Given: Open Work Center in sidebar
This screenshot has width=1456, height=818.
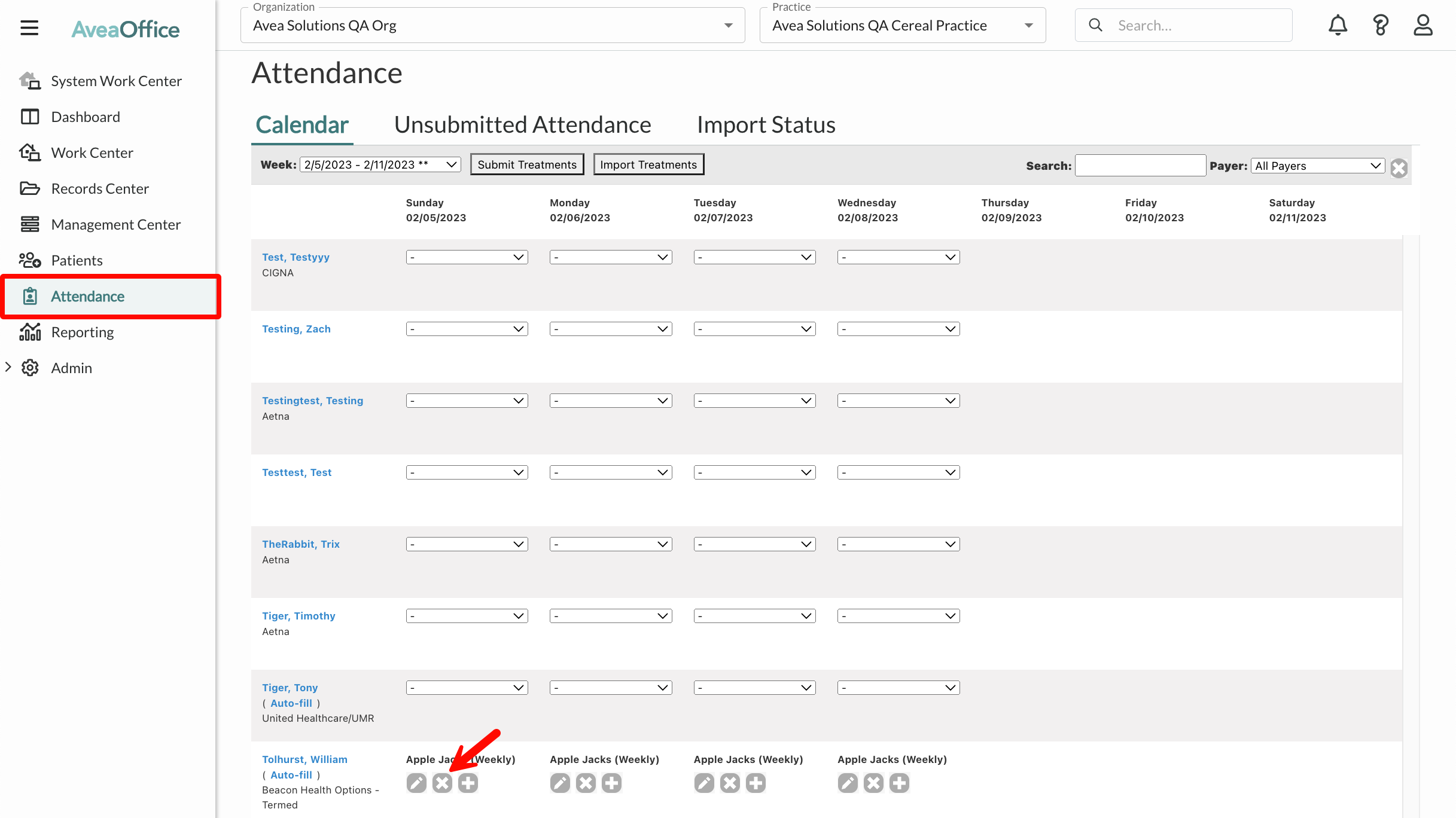Looking at the screenshot, I should pyautogui.click(x=109, y=152).
